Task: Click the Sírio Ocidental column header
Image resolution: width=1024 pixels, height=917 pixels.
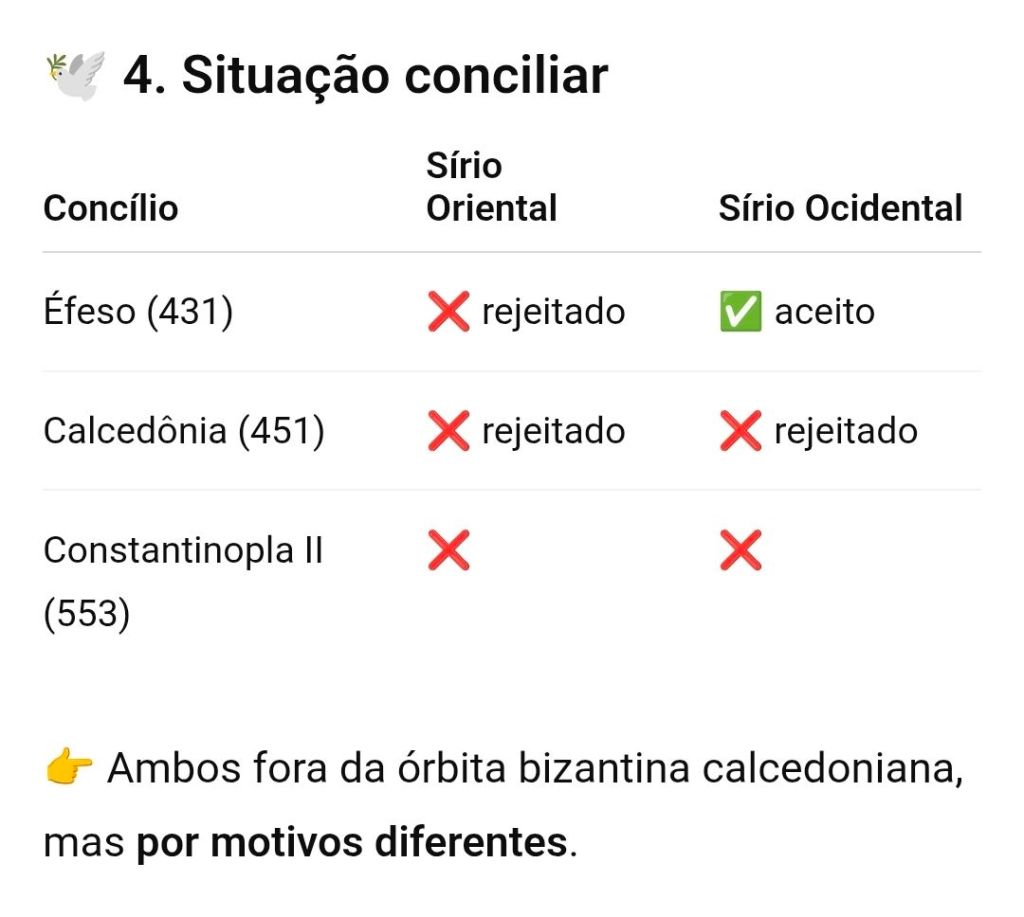Action: coord(840,208)
